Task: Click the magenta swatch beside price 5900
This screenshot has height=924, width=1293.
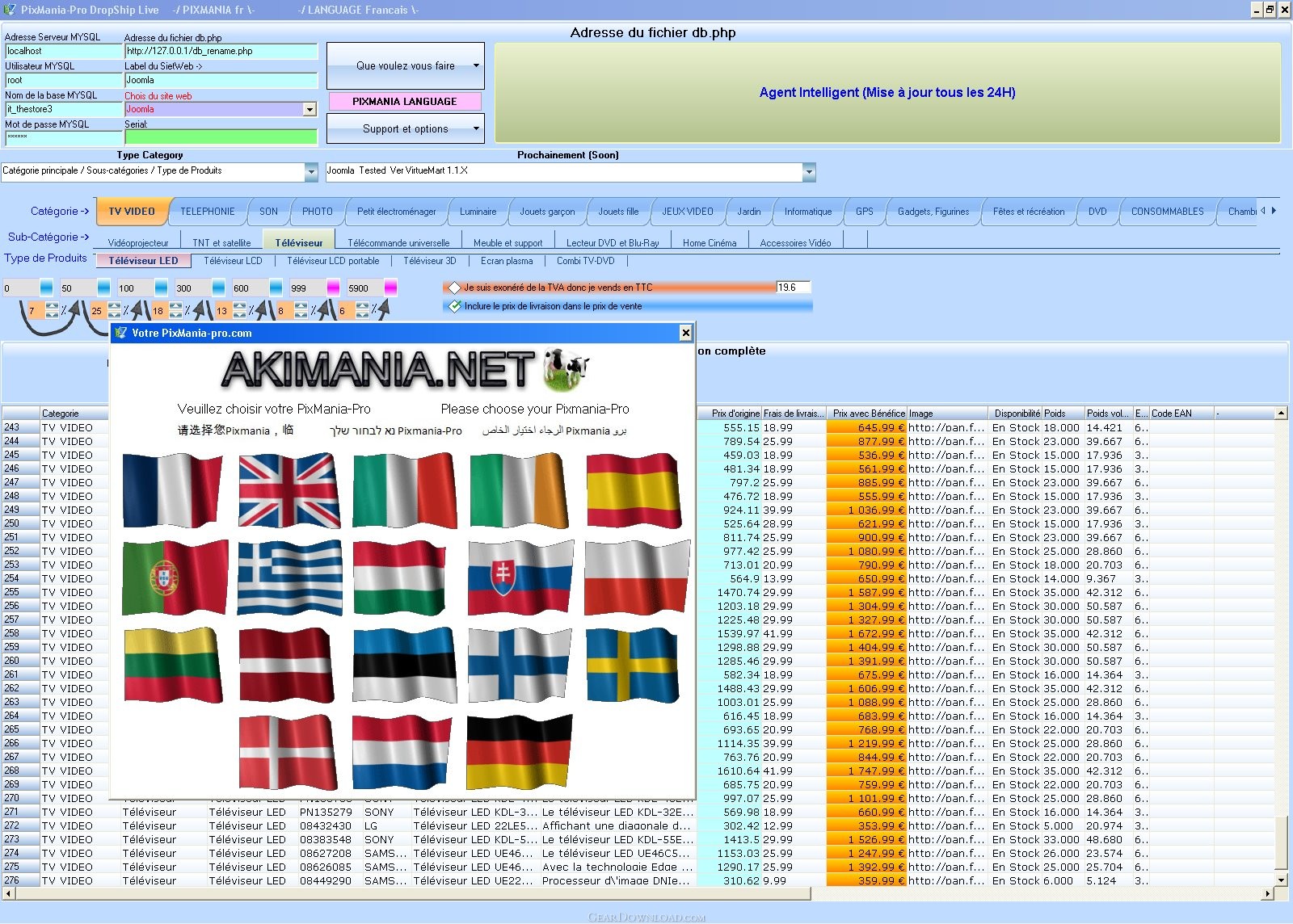Action: click(x=390, y=288)
